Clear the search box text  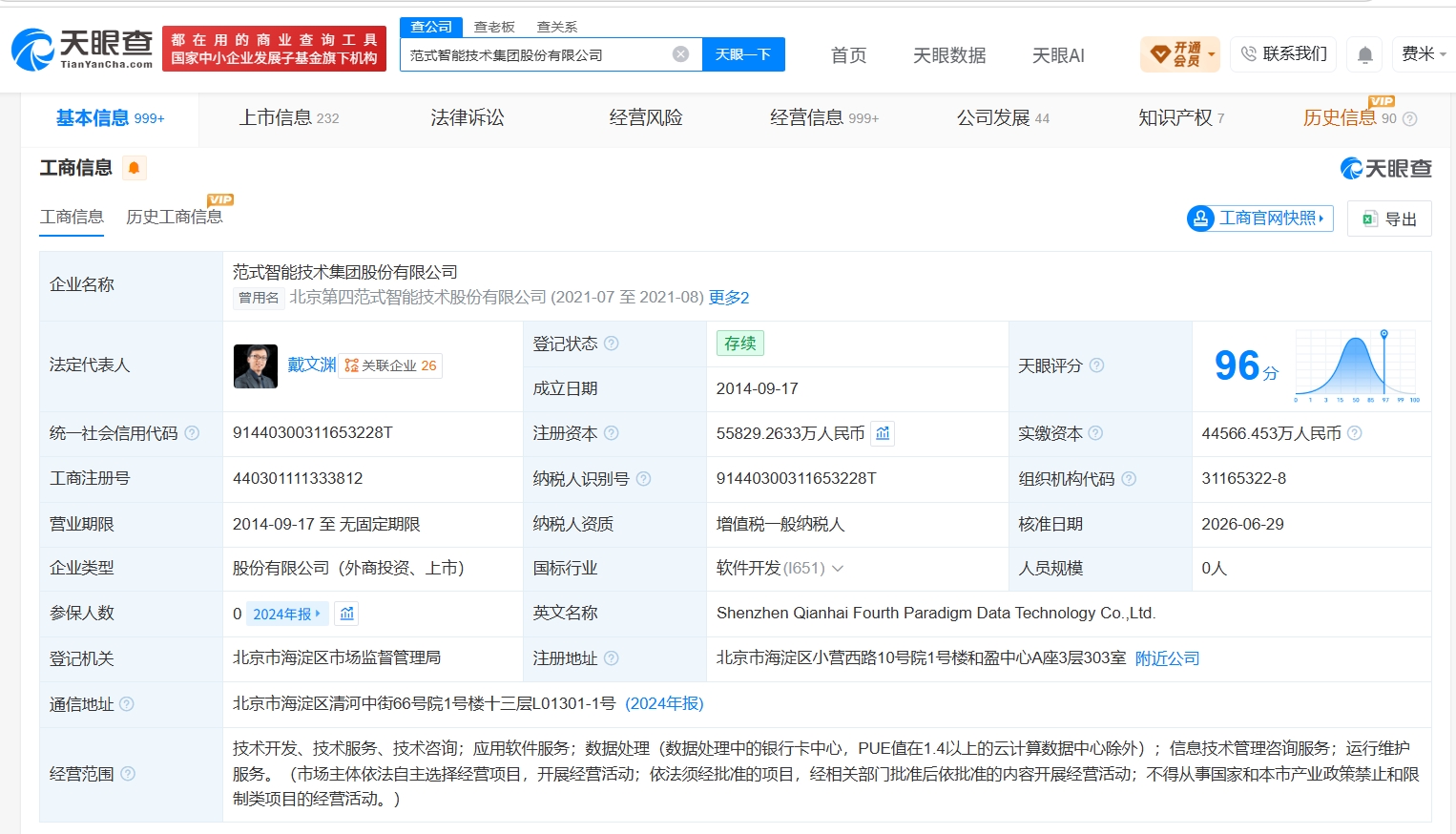pyautogui.click(x=680, y=54)
